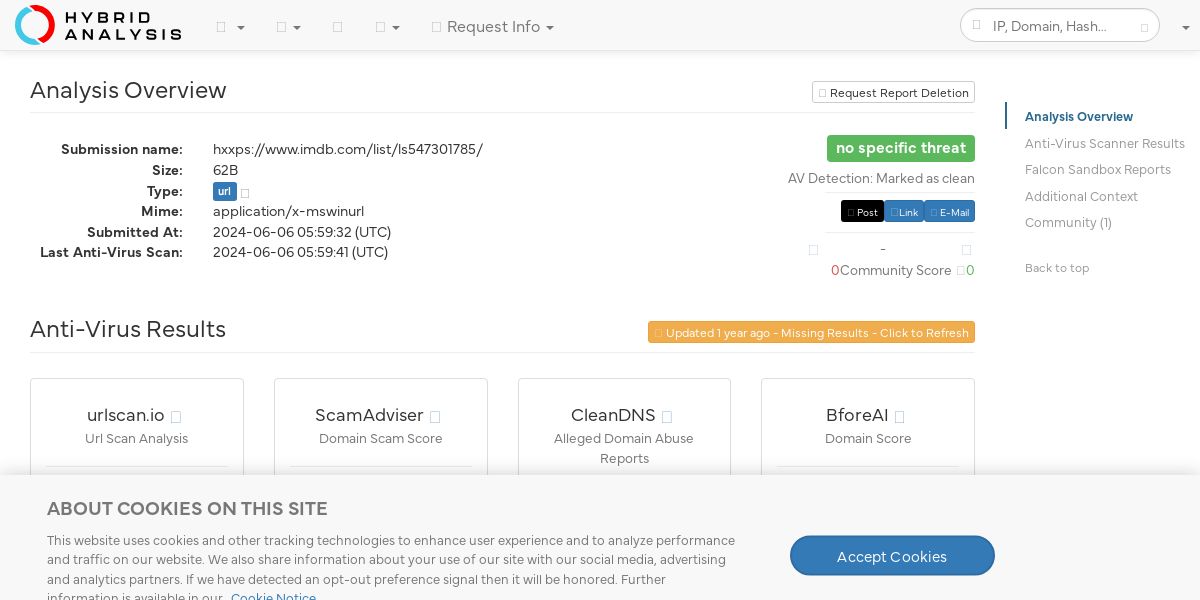The height and width of the screenshot is (600, 1200).
Task: Click Back to top link
Action: coord(1057,268)
